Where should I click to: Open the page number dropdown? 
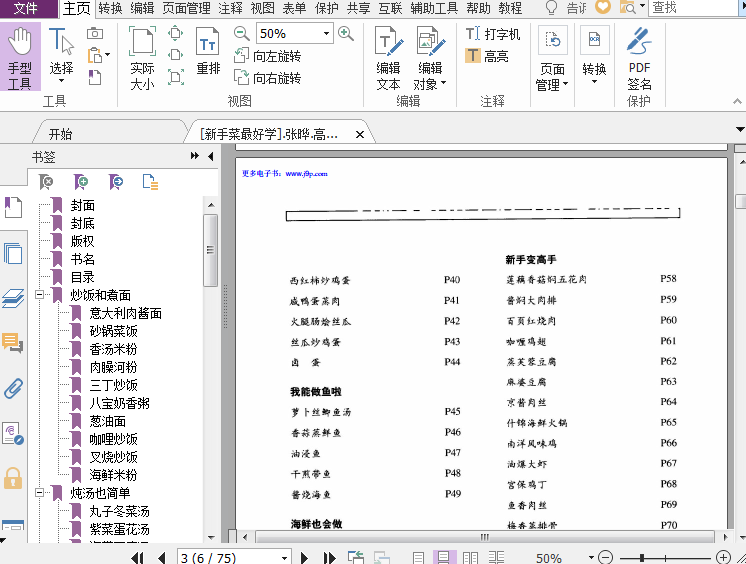pyautogui.click(x=284, y=557)
